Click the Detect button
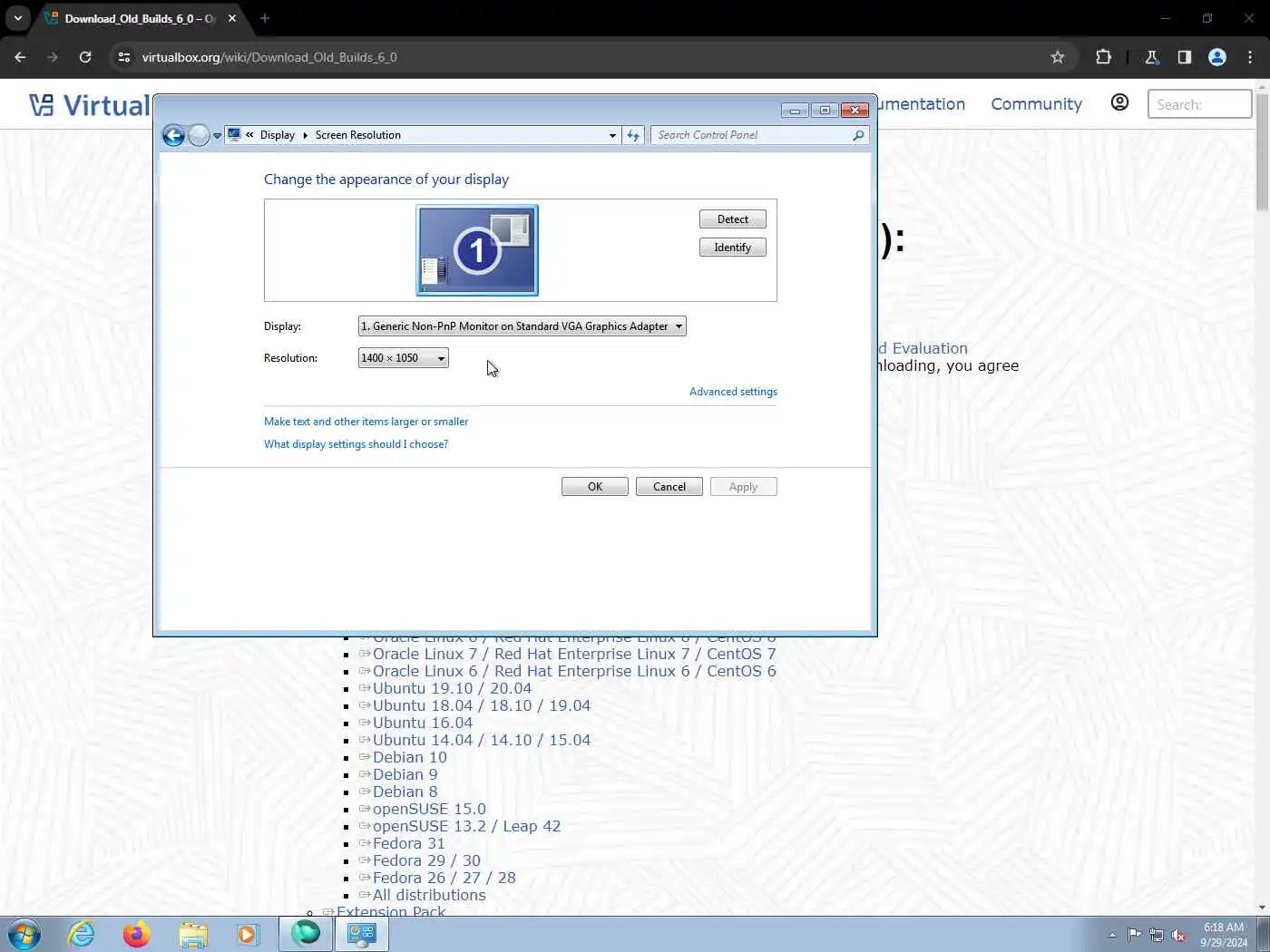The height and width of the screenshot is (952, 1270). coord(732,219)
